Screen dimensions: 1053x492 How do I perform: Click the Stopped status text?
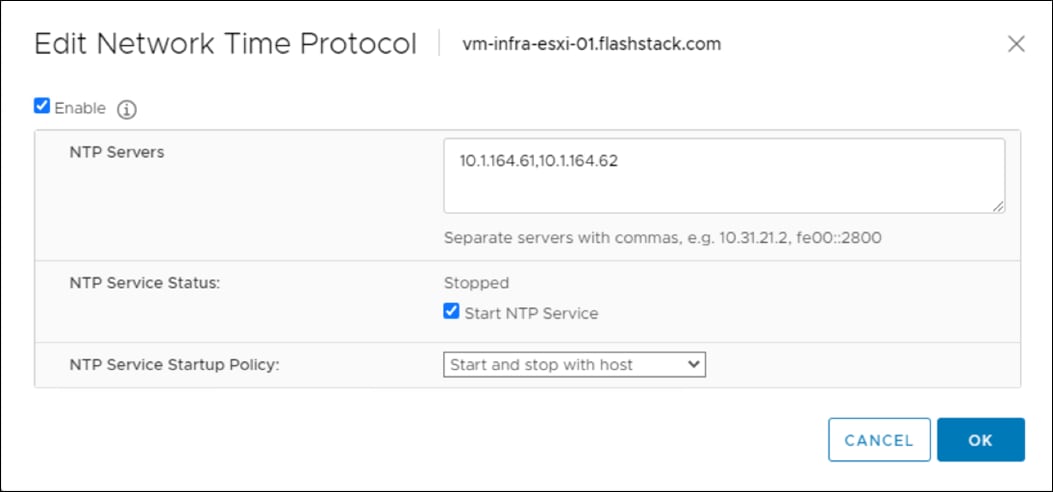click(476, 283)
